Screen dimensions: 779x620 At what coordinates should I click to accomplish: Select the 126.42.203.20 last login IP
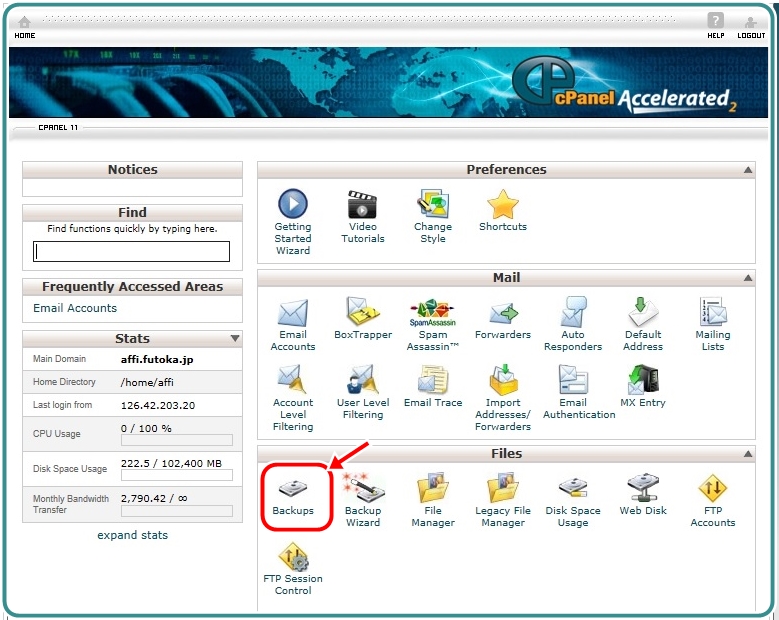[158, 405]
